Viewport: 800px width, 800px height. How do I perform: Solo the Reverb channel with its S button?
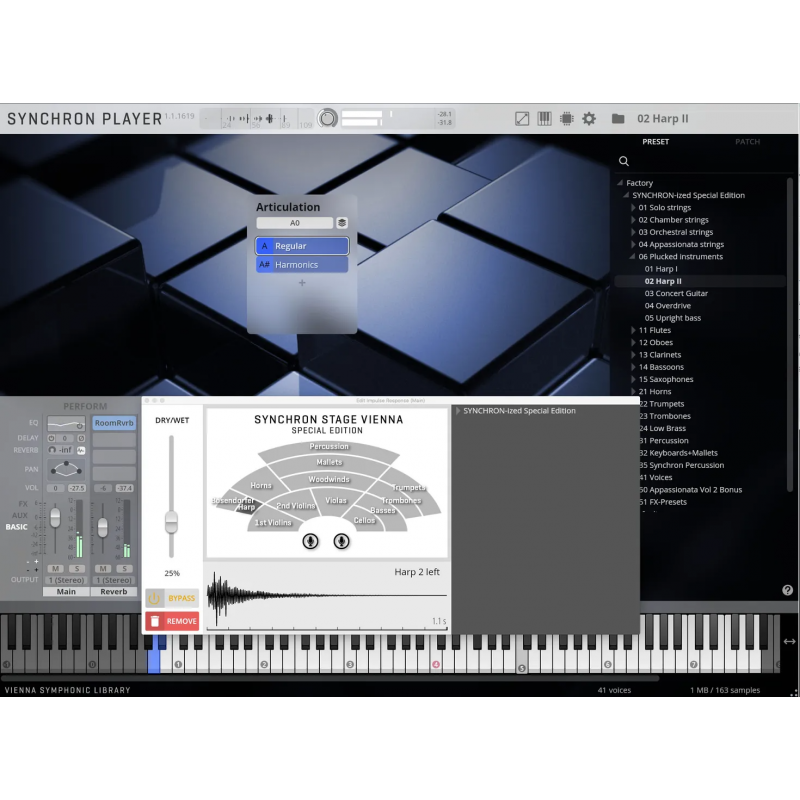tap(124, 568)
